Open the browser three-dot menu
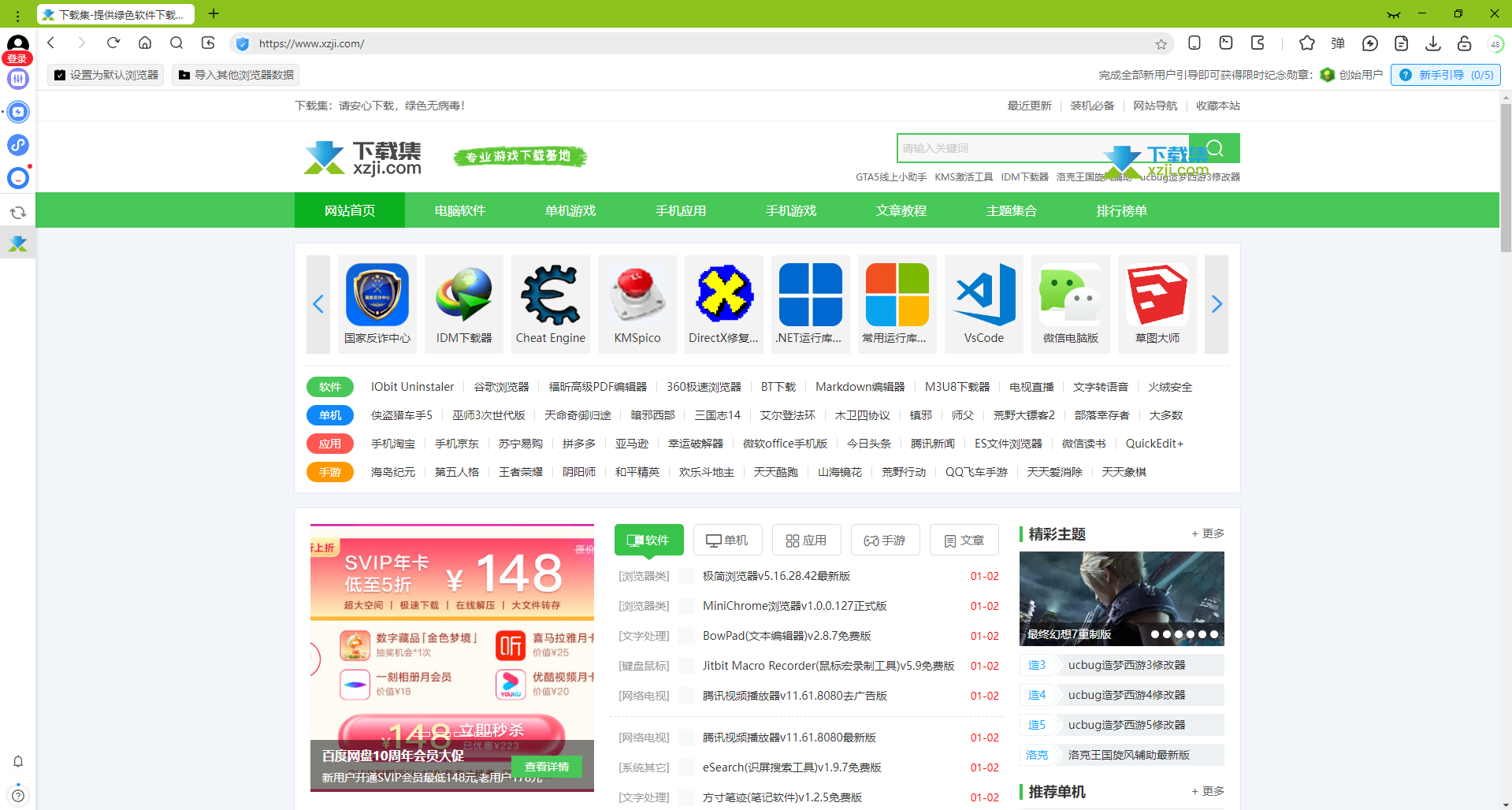 point(17,15)
